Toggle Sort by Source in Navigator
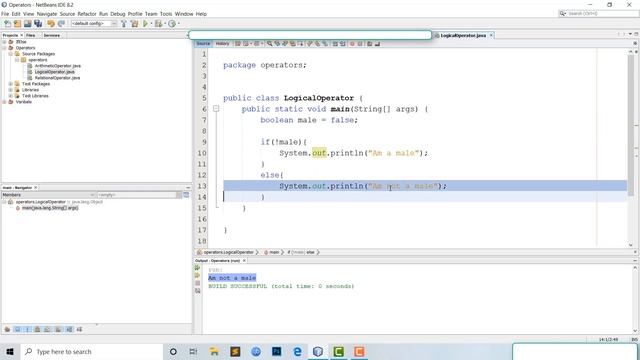640x360 pixels. pyautogui.click(x=79, y=329)
